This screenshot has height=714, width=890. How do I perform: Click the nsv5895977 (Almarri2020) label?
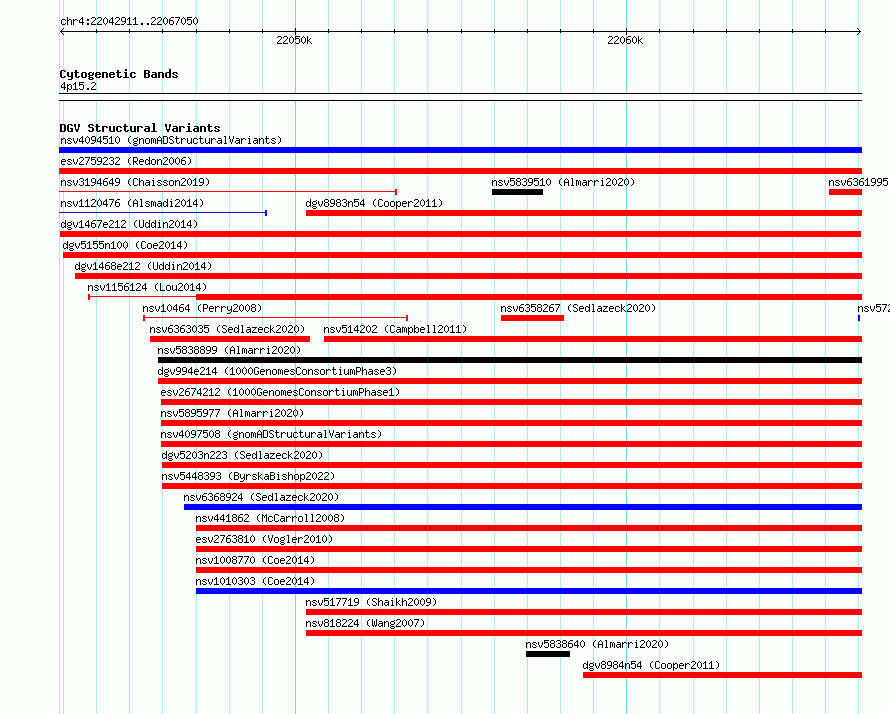pyautogui.click(x=232, y=413)
